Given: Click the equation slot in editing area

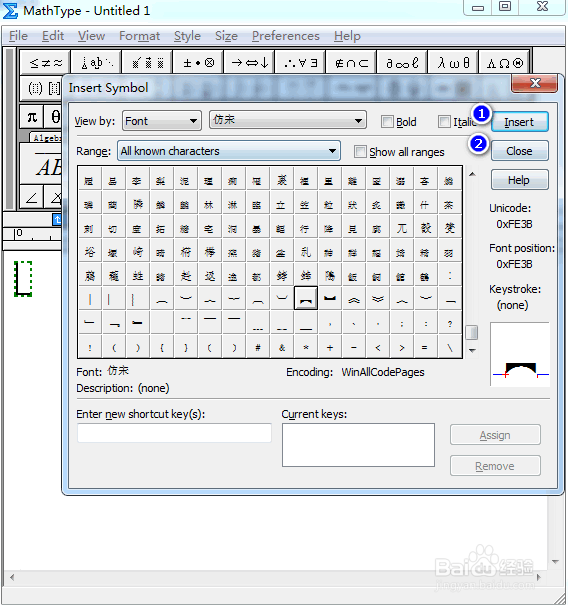Looking at the screenshot, I should tap(23, 279).
